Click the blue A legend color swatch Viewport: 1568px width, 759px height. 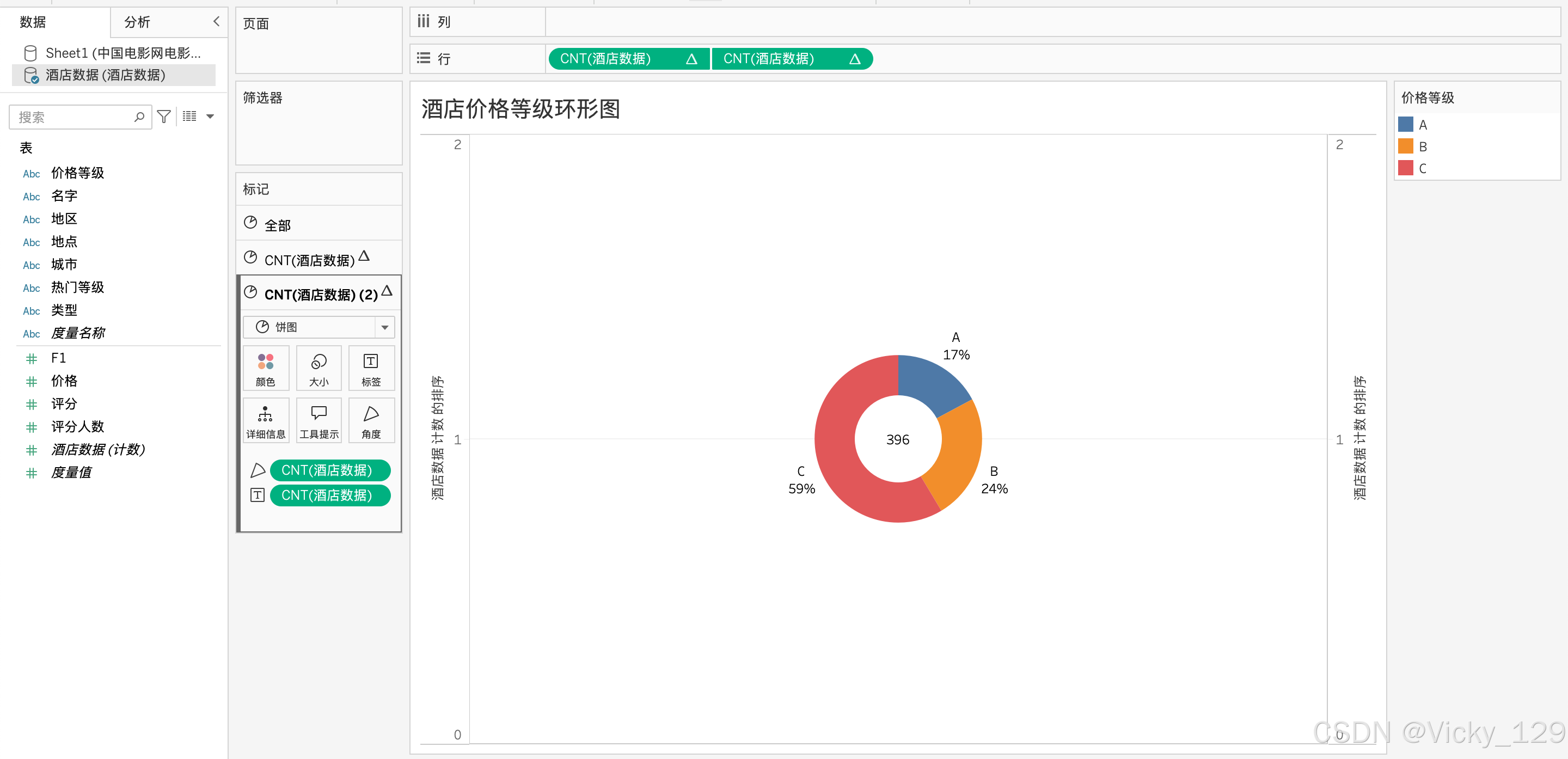pyautogui.click(x=1405, y=125)
